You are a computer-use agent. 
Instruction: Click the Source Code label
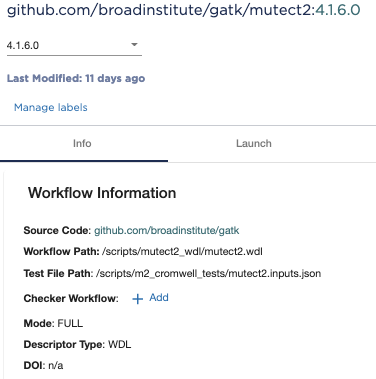click(57, 230)
